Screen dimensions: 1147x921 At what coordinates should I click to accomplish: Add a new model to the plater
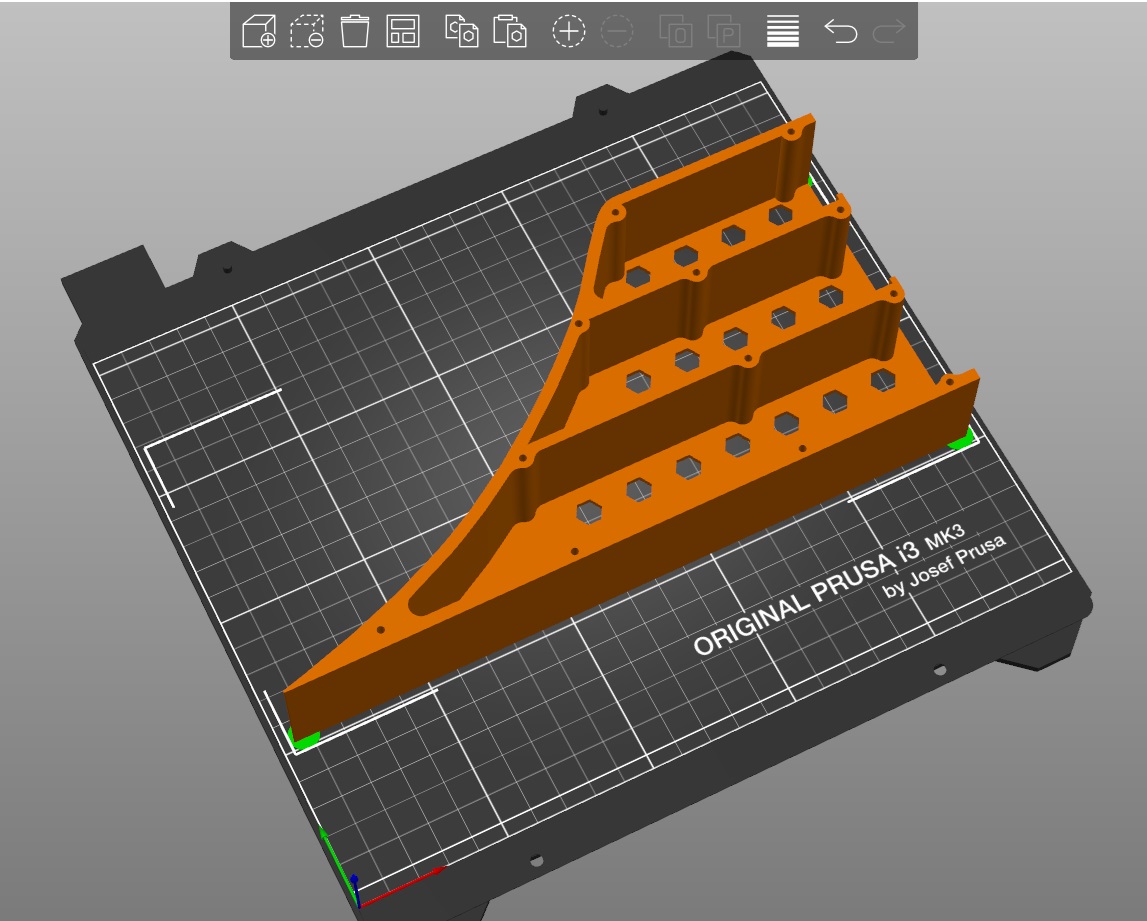[259, 32]
